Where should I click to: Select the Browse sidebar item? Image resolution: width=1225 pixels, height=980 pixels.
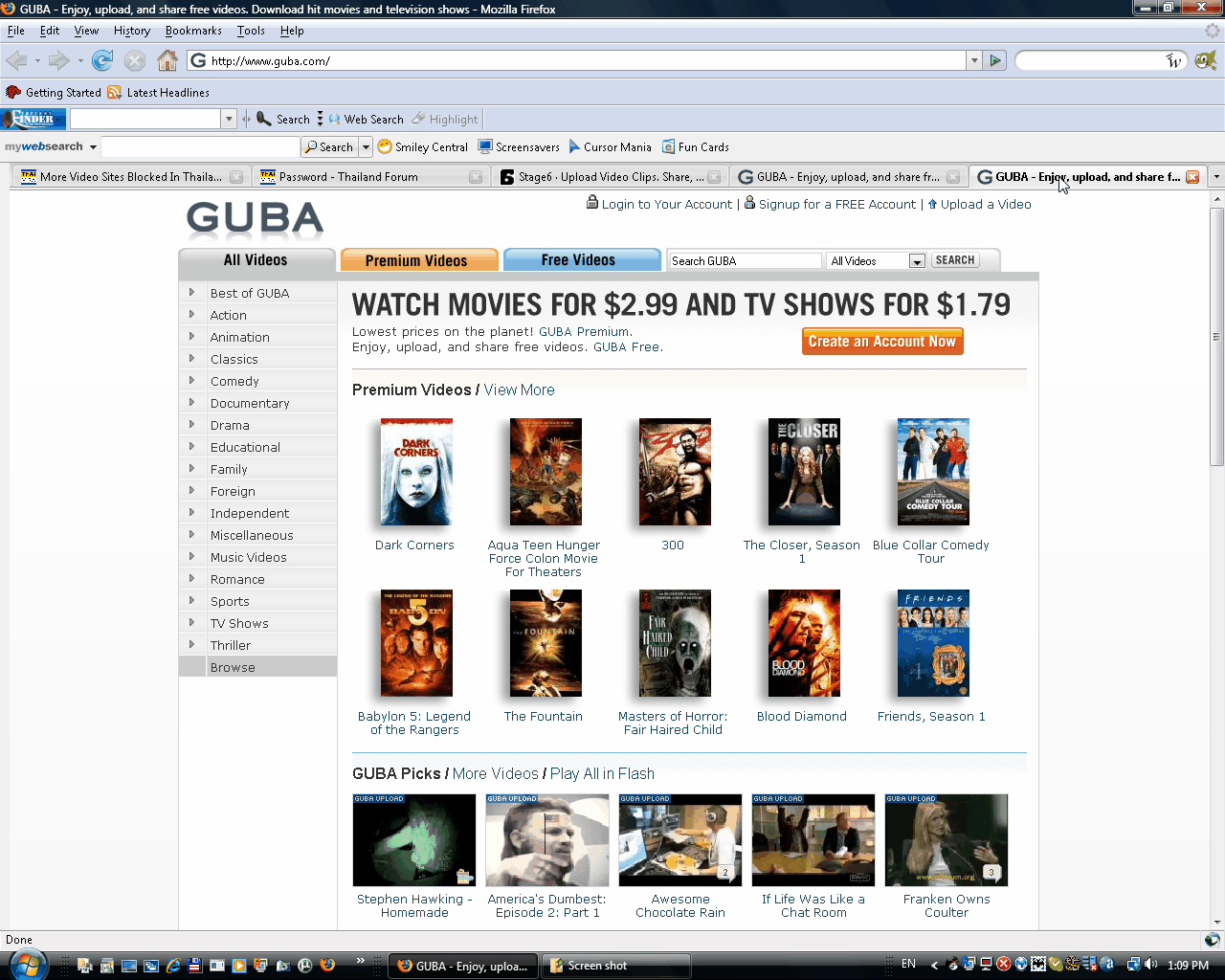point(257,667)
